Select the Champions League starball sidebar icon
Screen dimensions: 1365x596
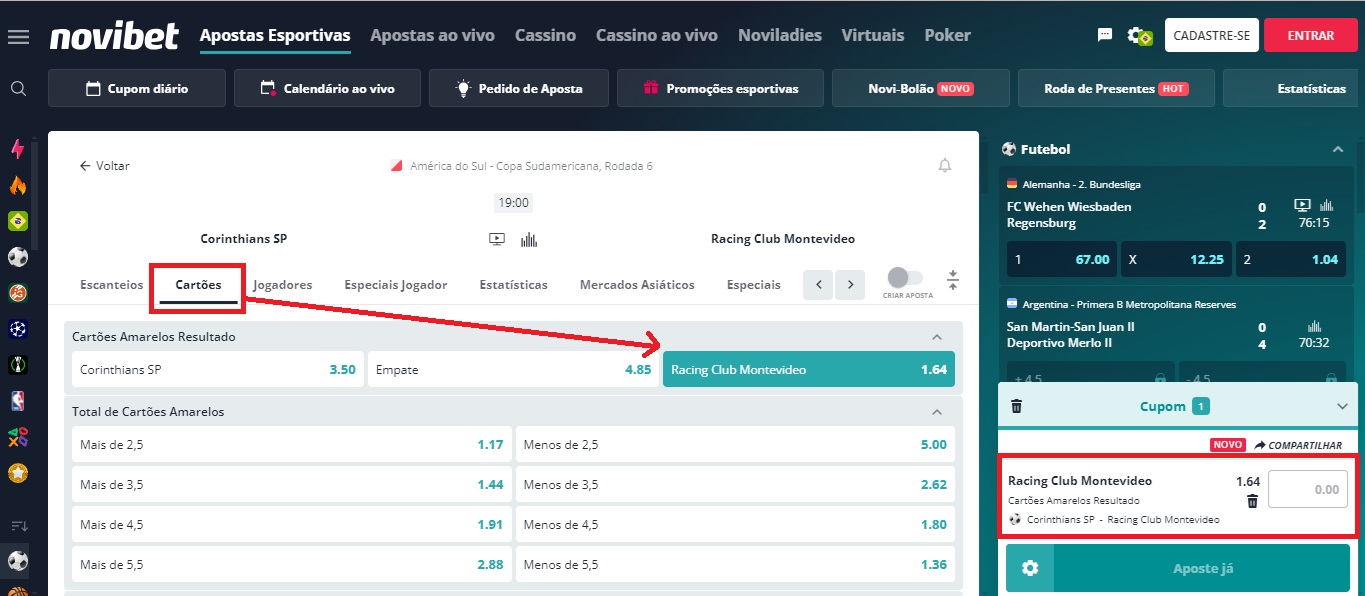[18, 329]
